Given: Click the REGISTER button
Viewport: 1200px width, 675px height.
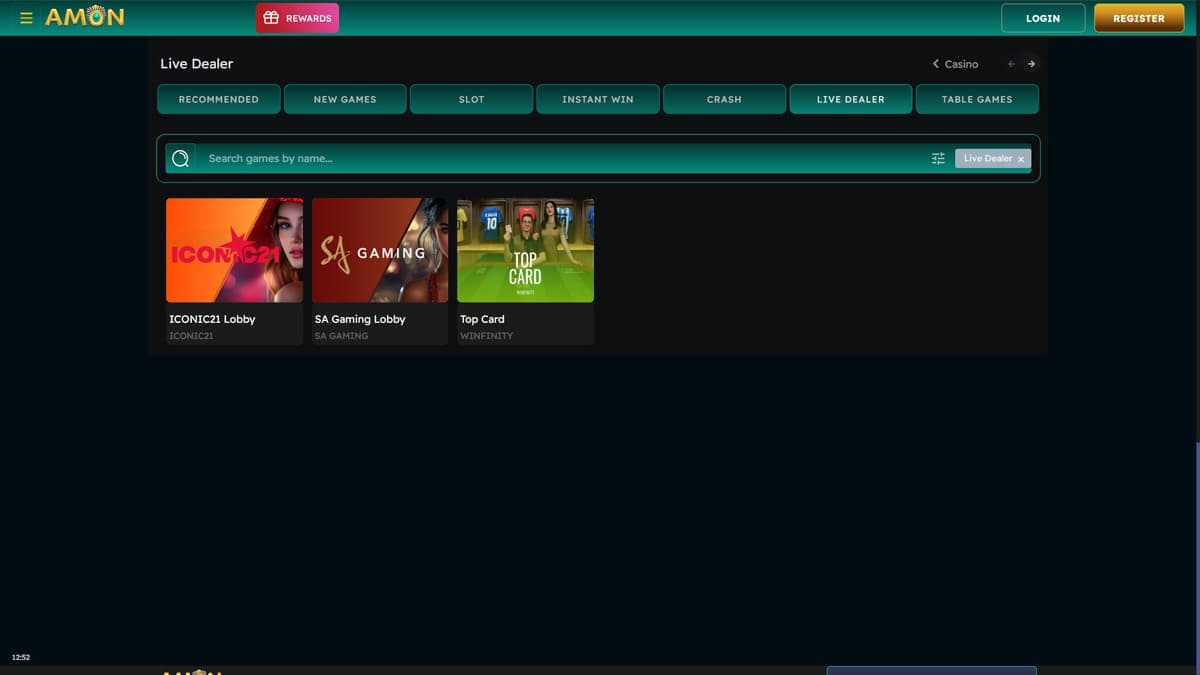Looking at the screenshot, I should (1139, 18).
